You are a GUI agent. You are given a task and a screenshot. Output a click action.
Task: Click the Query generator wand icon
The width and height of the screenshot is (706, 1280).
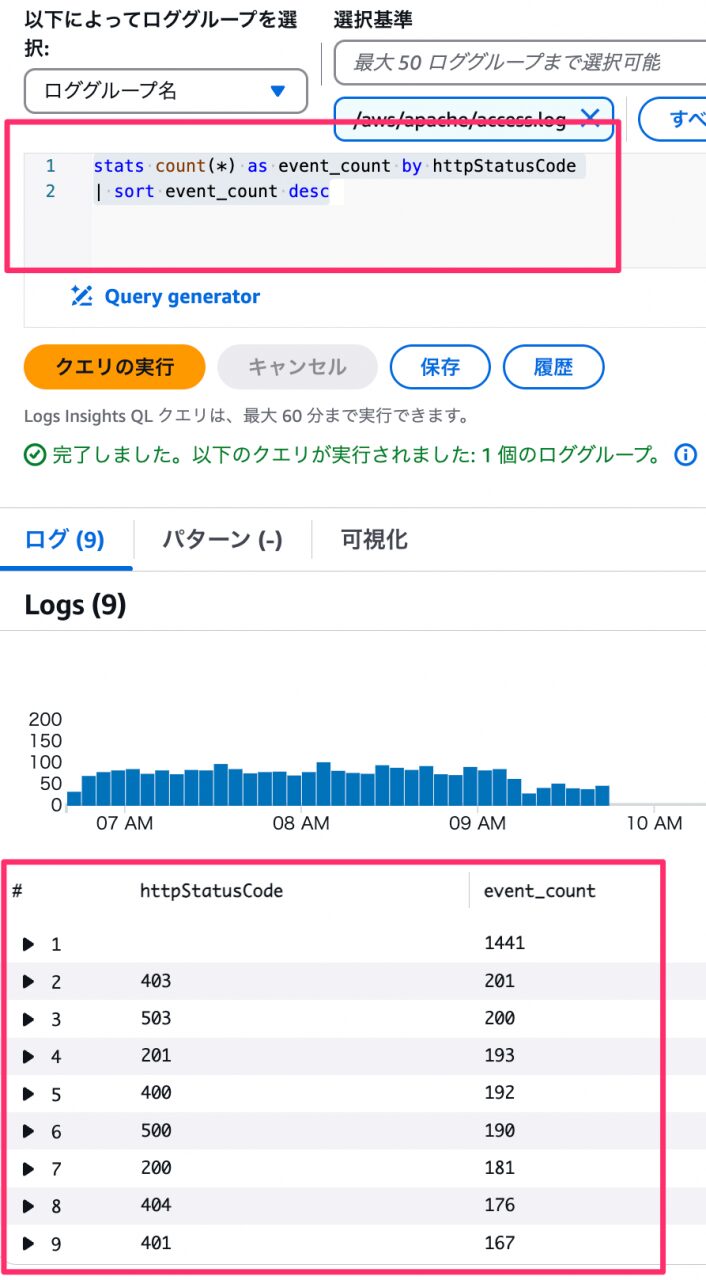(x=82, y=296)
